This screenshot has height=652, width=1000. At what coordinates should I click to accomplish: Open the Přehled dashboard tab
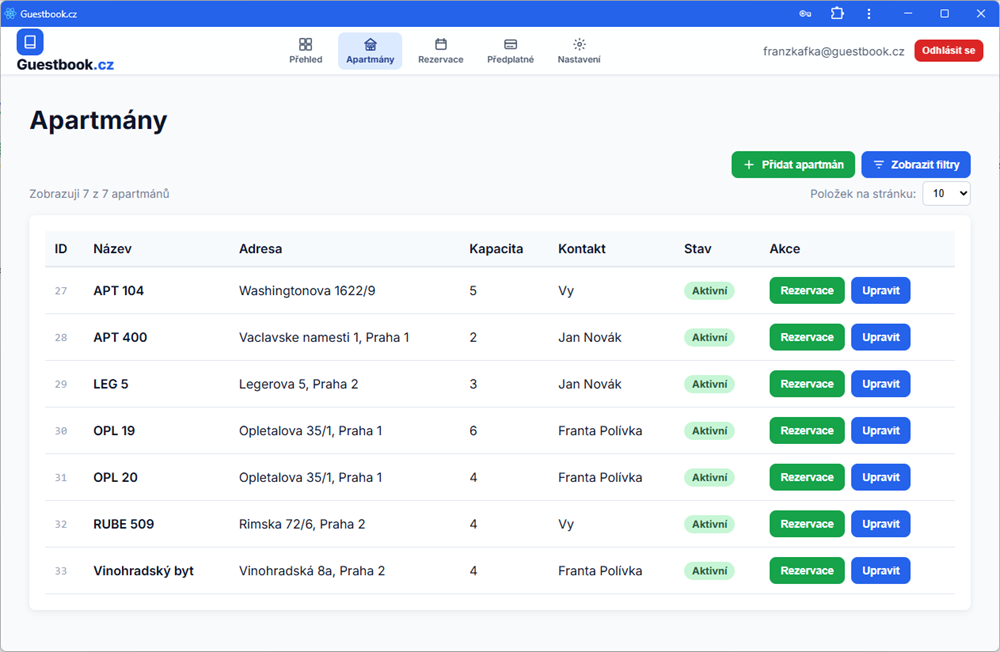(305, 51)
